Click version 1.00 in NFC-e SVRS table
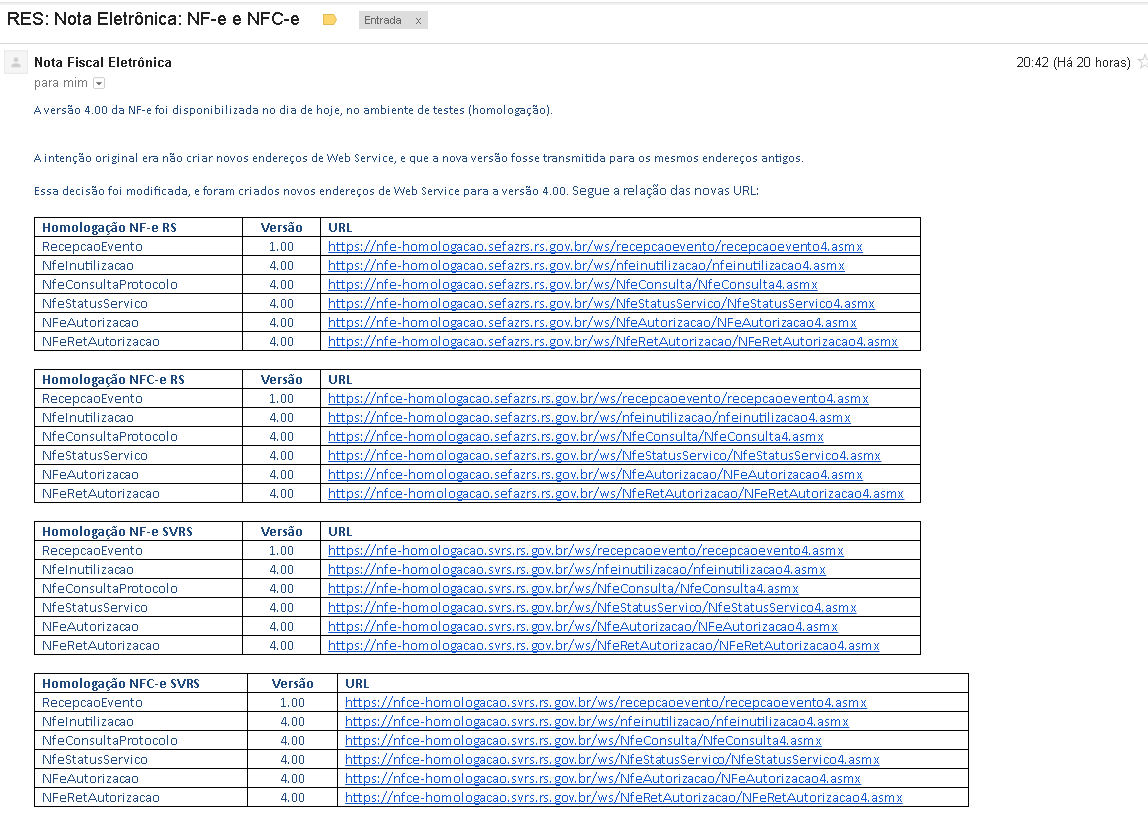Image resolution: width=1148 pixels, height=833 pixels. tap(292, 703)
